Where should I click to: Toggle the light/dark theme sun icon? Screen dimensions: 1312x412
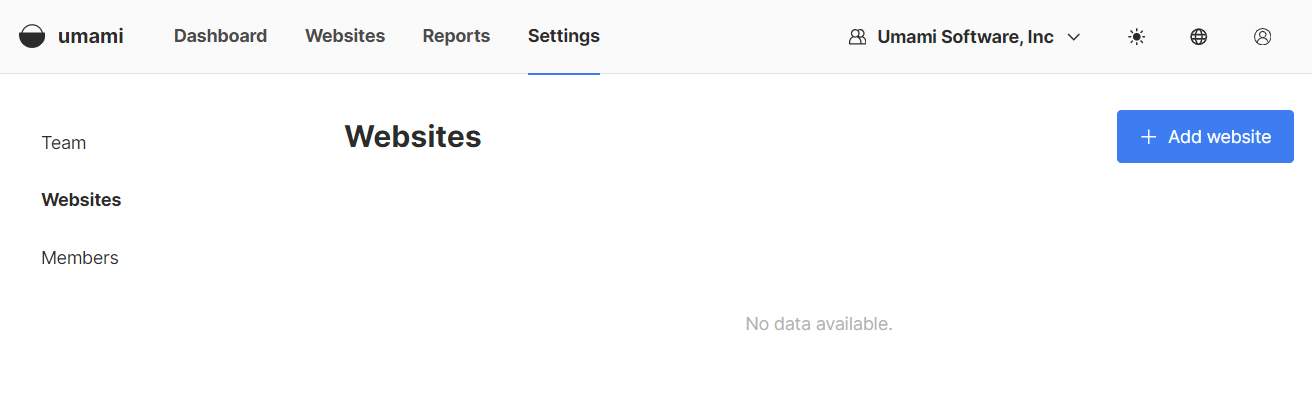pyautogui.click(x=1136, y=37)
